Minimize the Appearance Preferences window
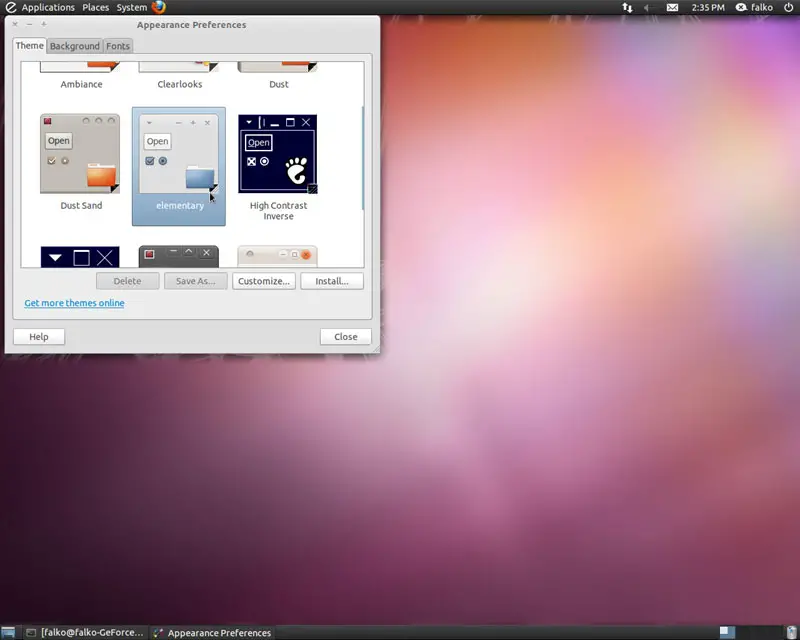Image resolution: width=800 pixels, height=640 pixels. click(x=30, y=24)
